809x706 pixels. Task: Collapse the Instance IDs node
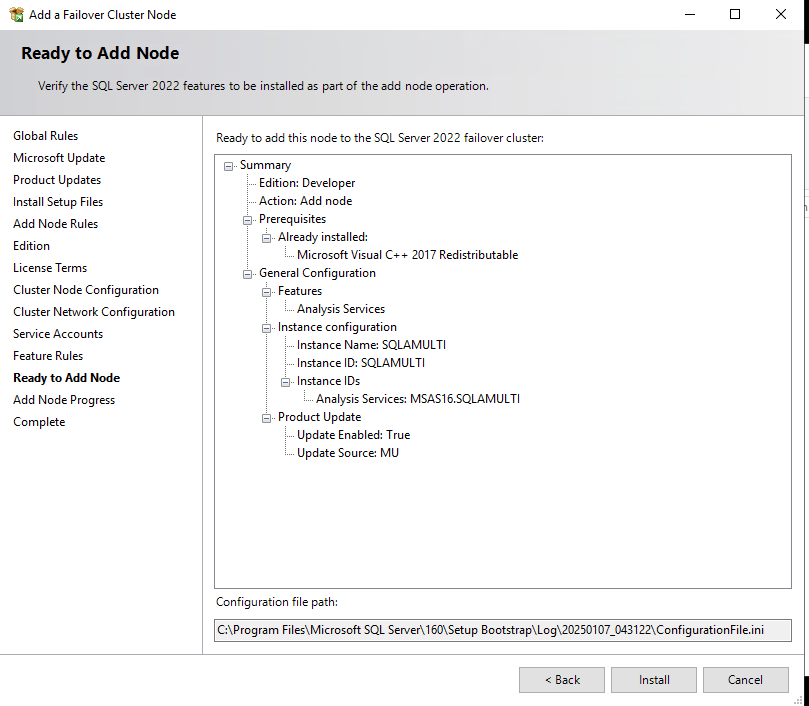pyautogui.click(x=285, y=382)
